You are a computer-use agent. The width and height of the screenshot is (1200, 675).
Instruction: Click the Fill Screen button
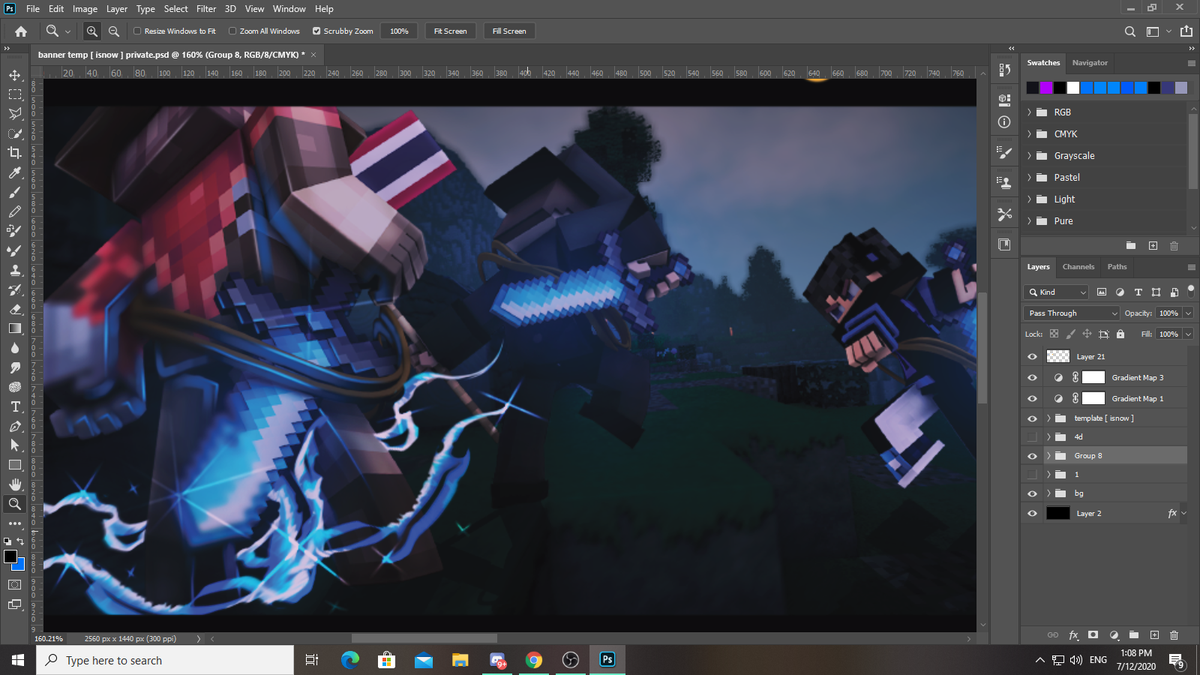coord(508,31)
